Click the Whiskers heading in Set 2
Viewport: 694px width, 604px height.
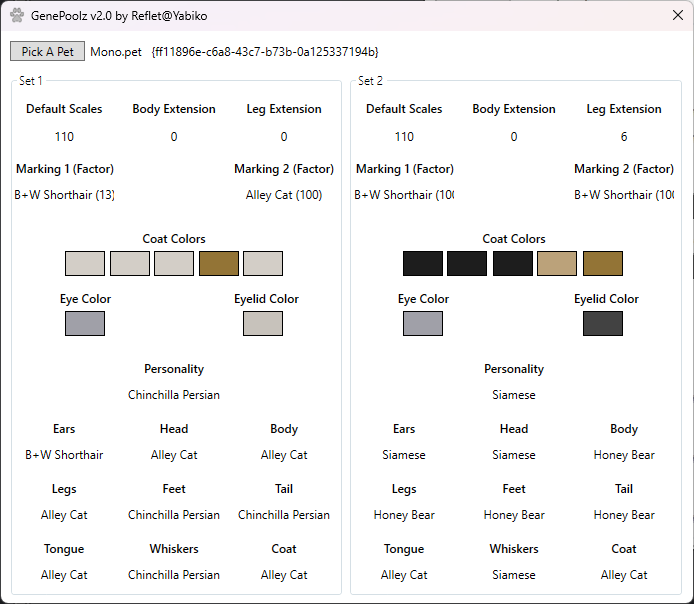(514, 549)
